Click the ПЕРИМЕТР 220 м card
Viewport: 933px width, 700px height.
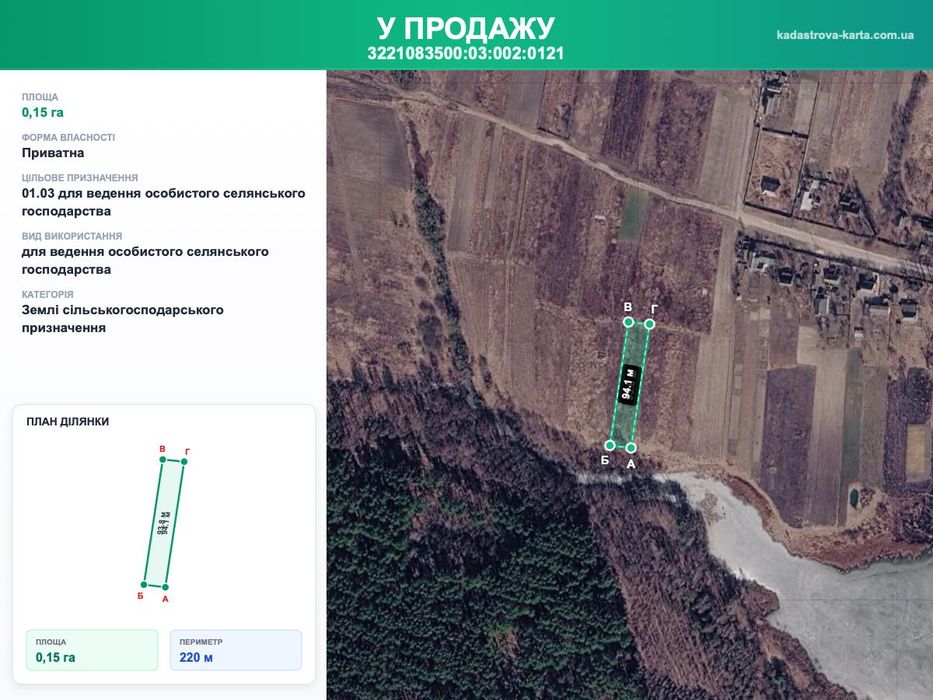coord(236,650)
